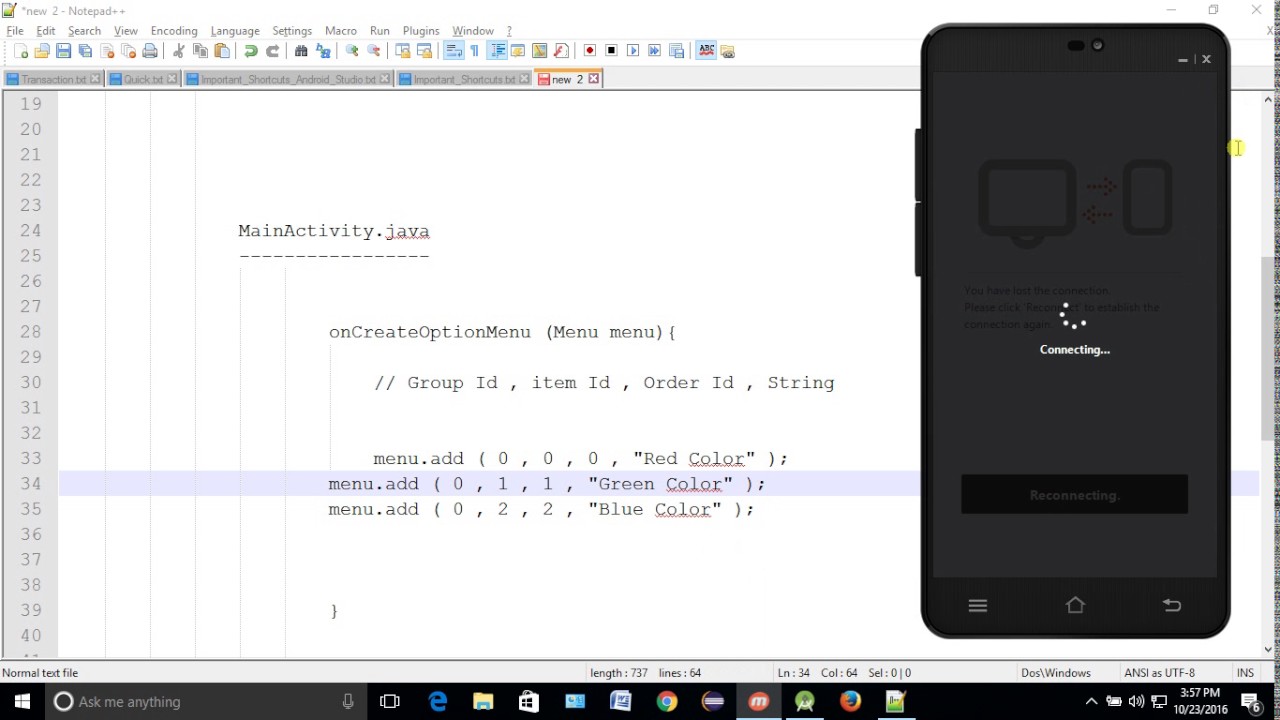
Task: Toggle Word wrap toolbar button
Action: (x=453, y=51)
